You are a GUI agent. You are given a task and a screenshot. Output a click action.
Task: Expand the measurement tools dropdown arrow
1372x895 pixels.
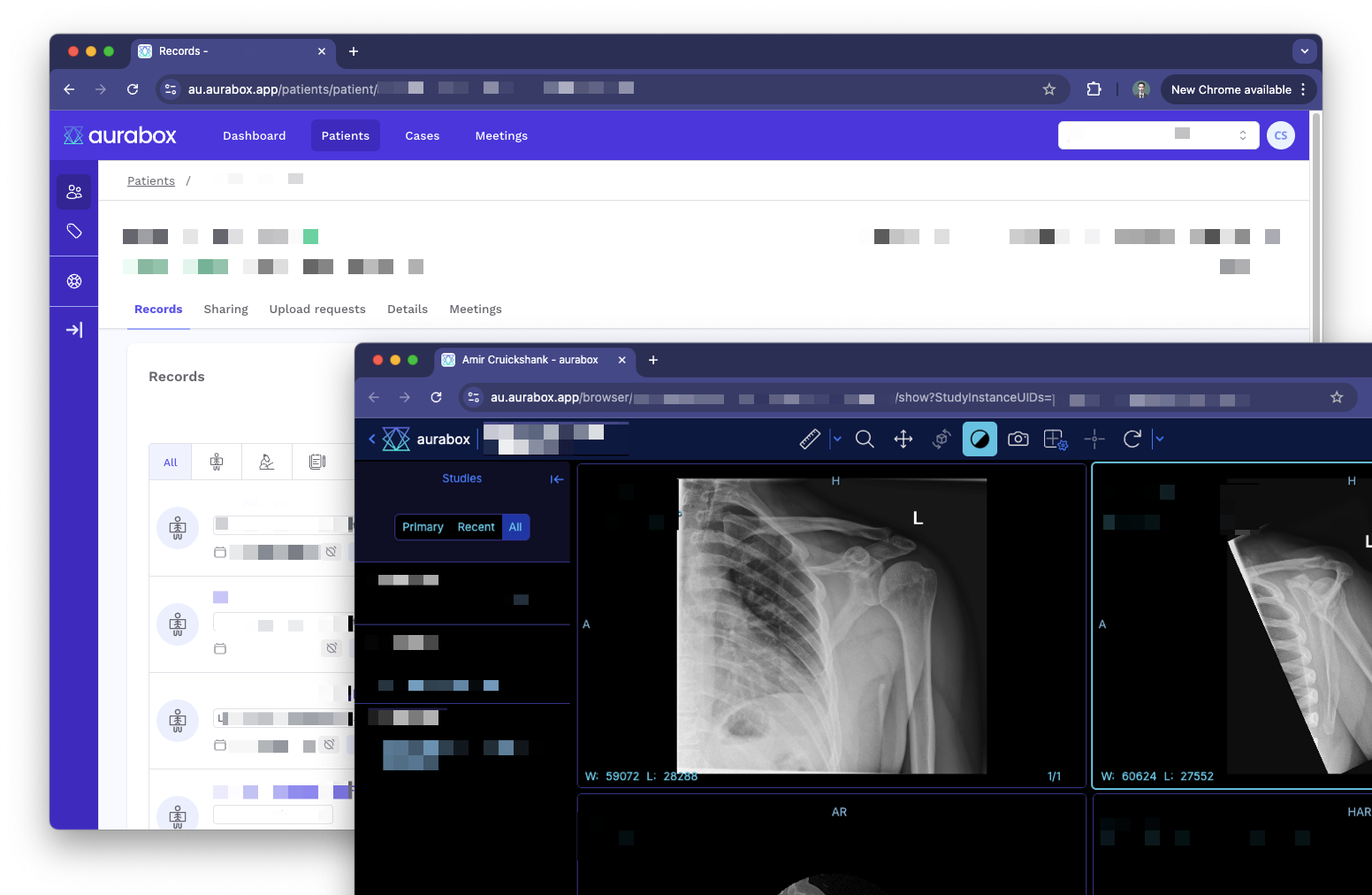pyautogui.click(x=837, y=440)
